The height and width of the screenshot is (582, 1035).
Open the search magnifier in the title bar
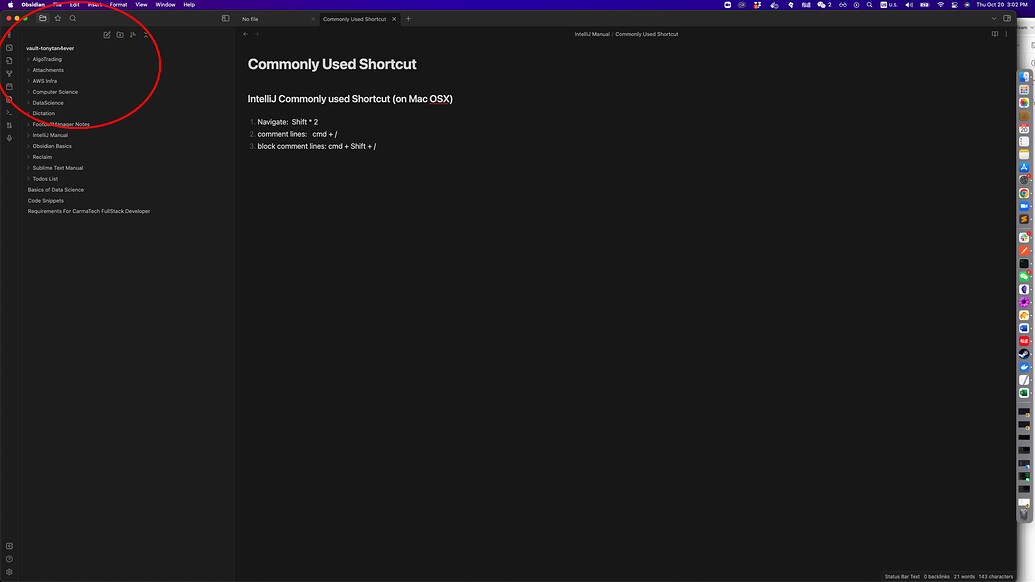click(x=72, y=18)
